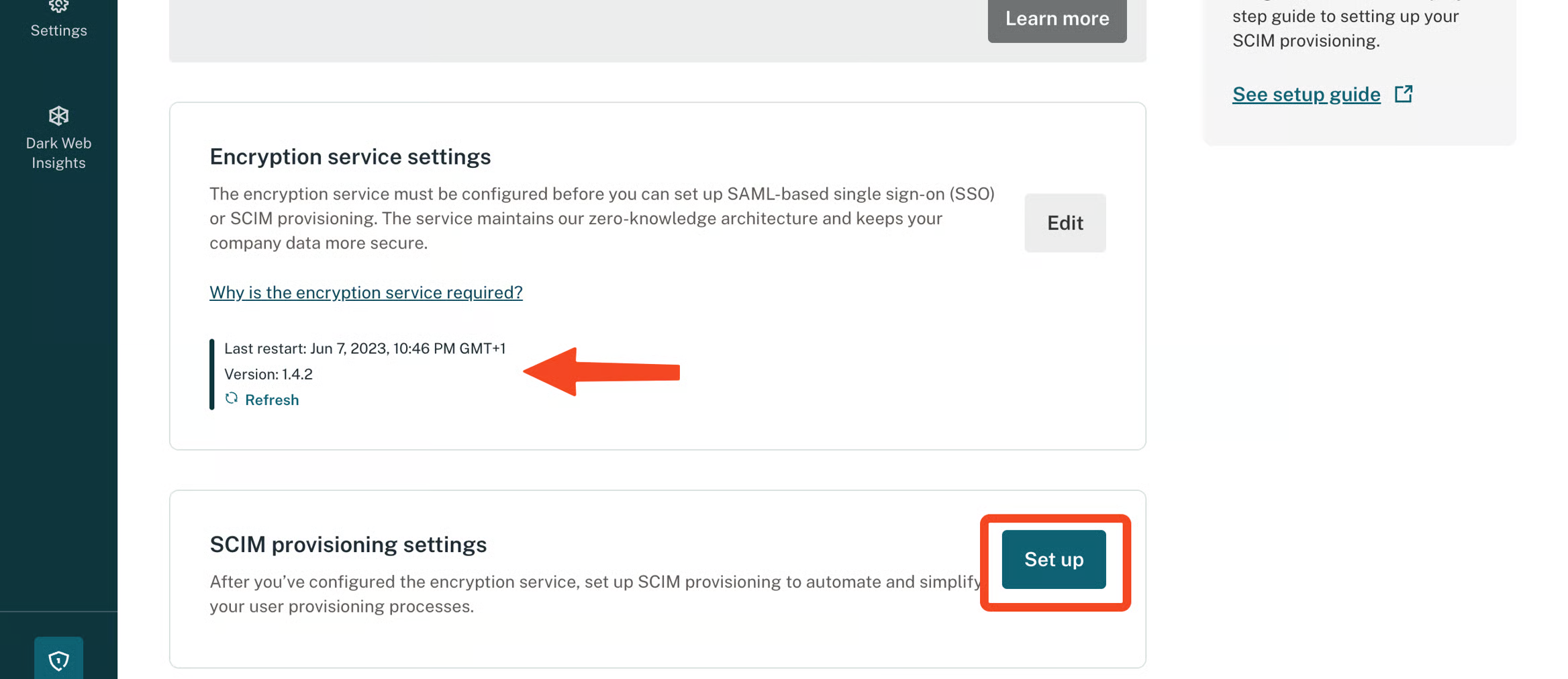Click the shield icon at sidebar bottom
Image resolution: width=1568 pixels, height=679 pixels.
coord(58,661)
